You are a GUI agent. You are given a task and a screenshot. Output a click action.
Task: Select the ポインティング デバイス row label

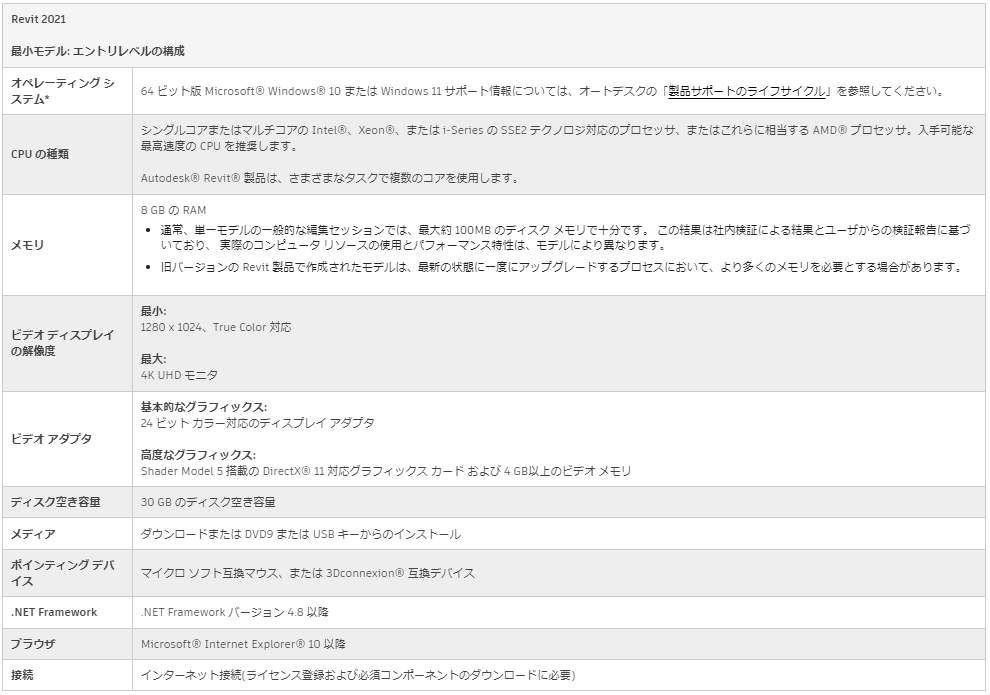63,573
